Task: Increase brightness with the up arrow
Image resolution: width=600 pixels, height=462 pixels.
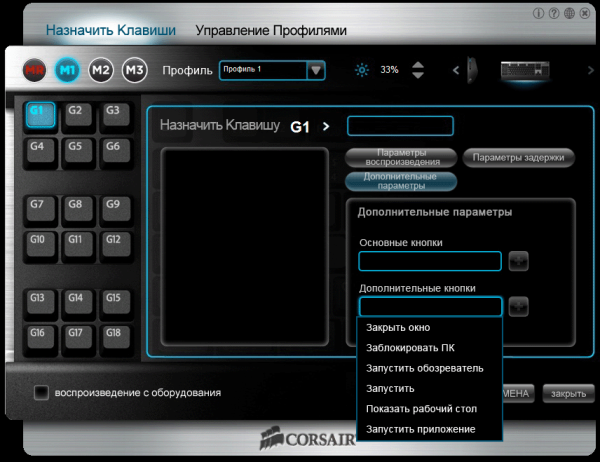Action: pyautogui.click(x=418, y=65)
